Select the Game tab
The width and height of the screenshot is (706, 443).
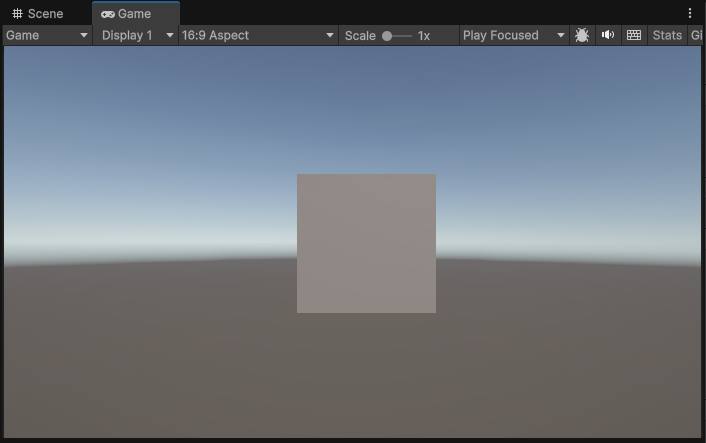(x=136, y=14)
